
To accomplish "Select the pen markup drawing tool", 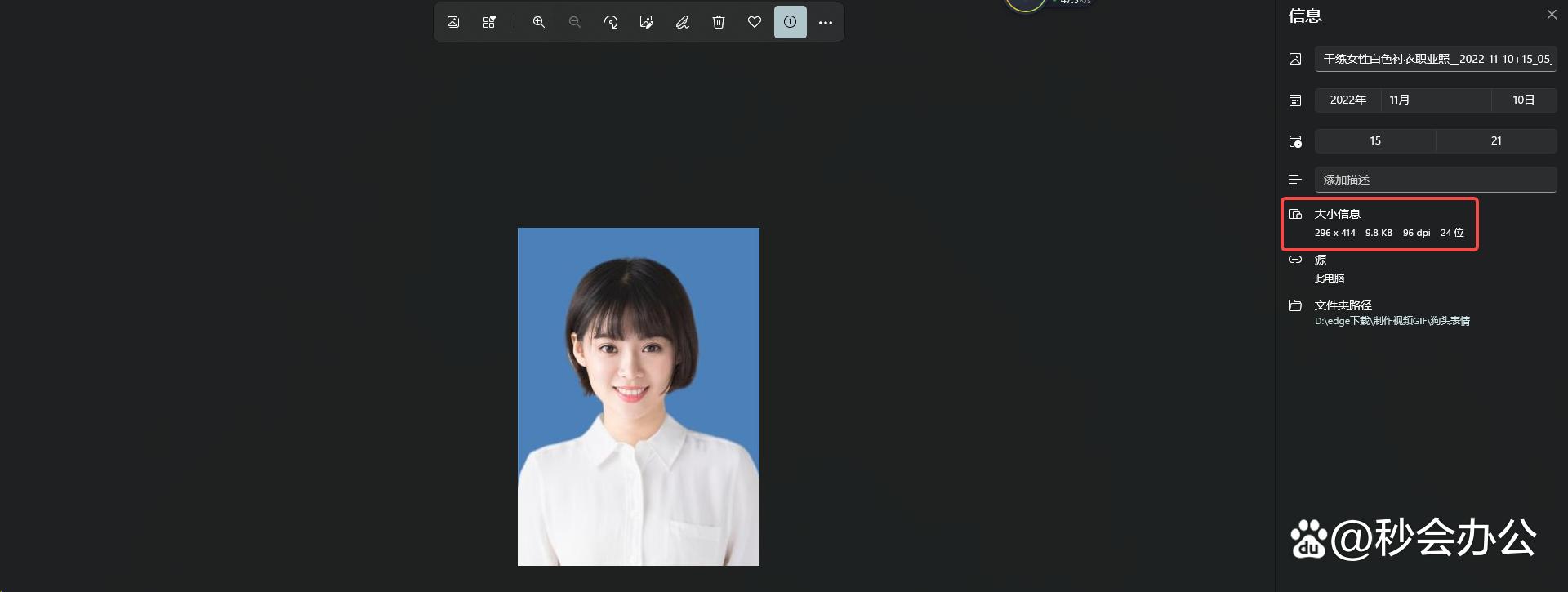I will pos(683,22).
